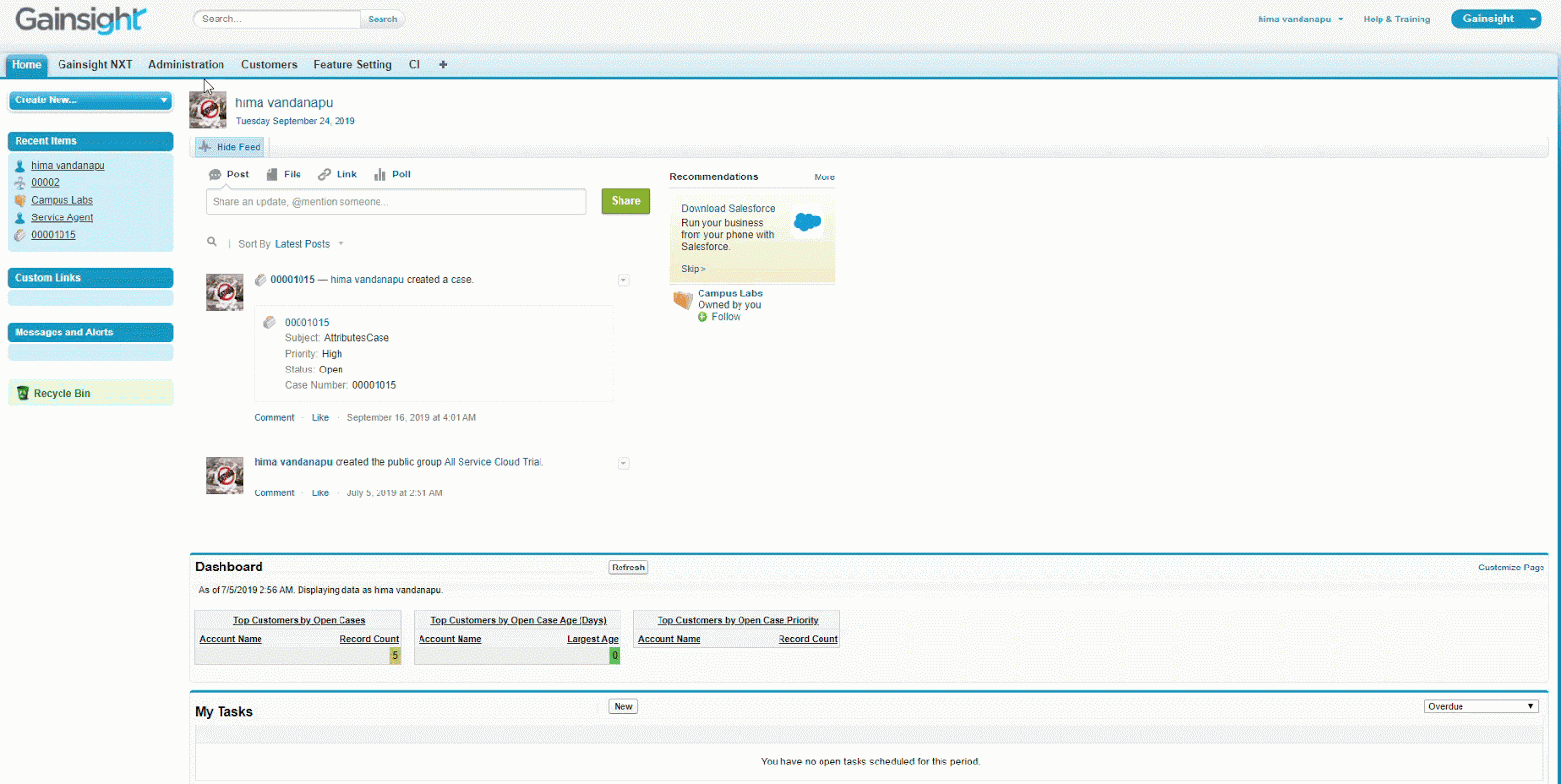Like the case created post
1561x784 pixels.
320,418
